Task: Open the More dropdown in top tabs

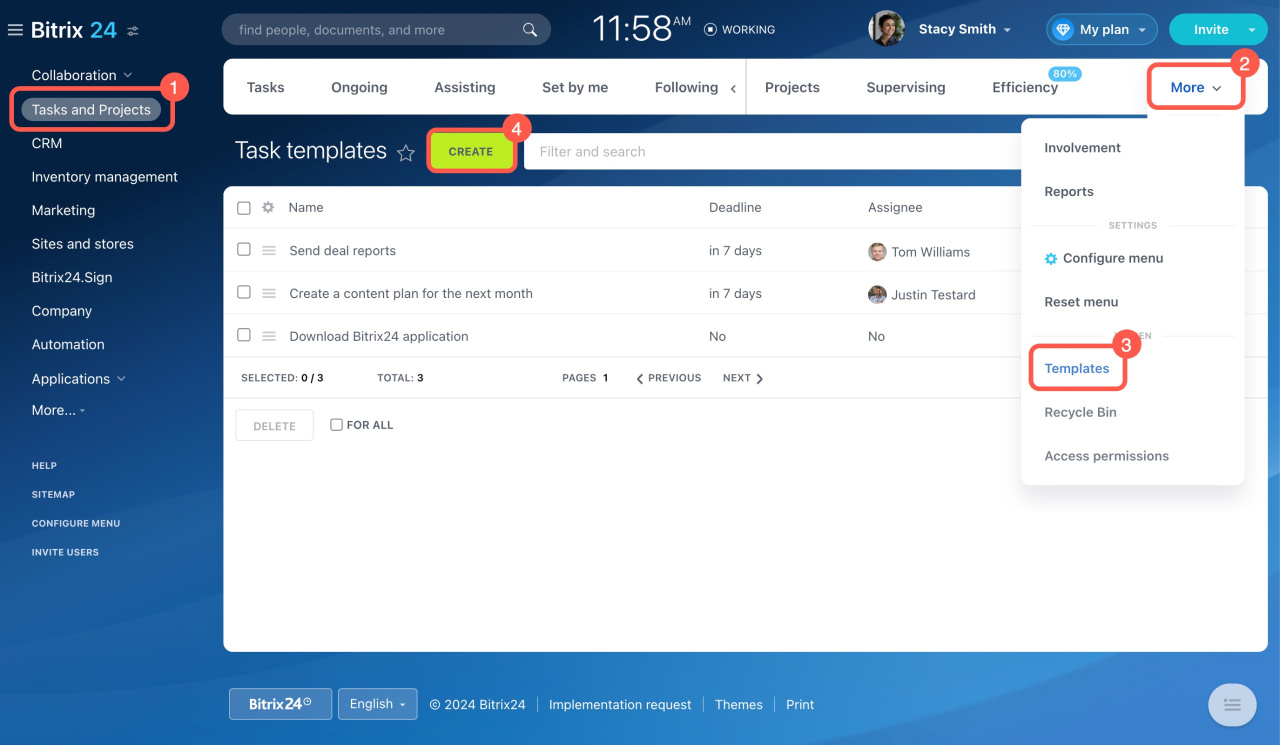Action: [1196, 88]
